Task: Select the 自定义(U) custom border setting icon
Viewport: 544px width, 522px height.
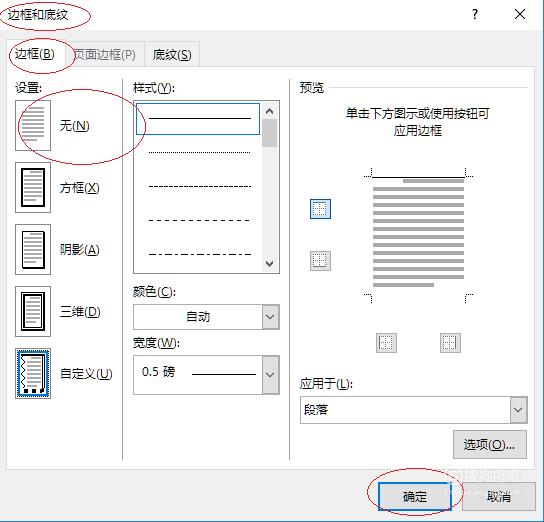Action: point(33,374)
